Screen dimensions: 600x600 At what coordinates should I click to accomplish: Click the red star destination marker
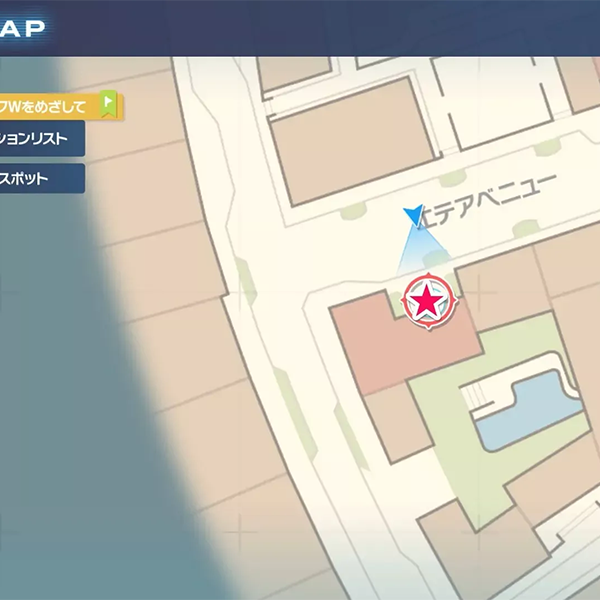pyautogui.click(x=429, y=300)
